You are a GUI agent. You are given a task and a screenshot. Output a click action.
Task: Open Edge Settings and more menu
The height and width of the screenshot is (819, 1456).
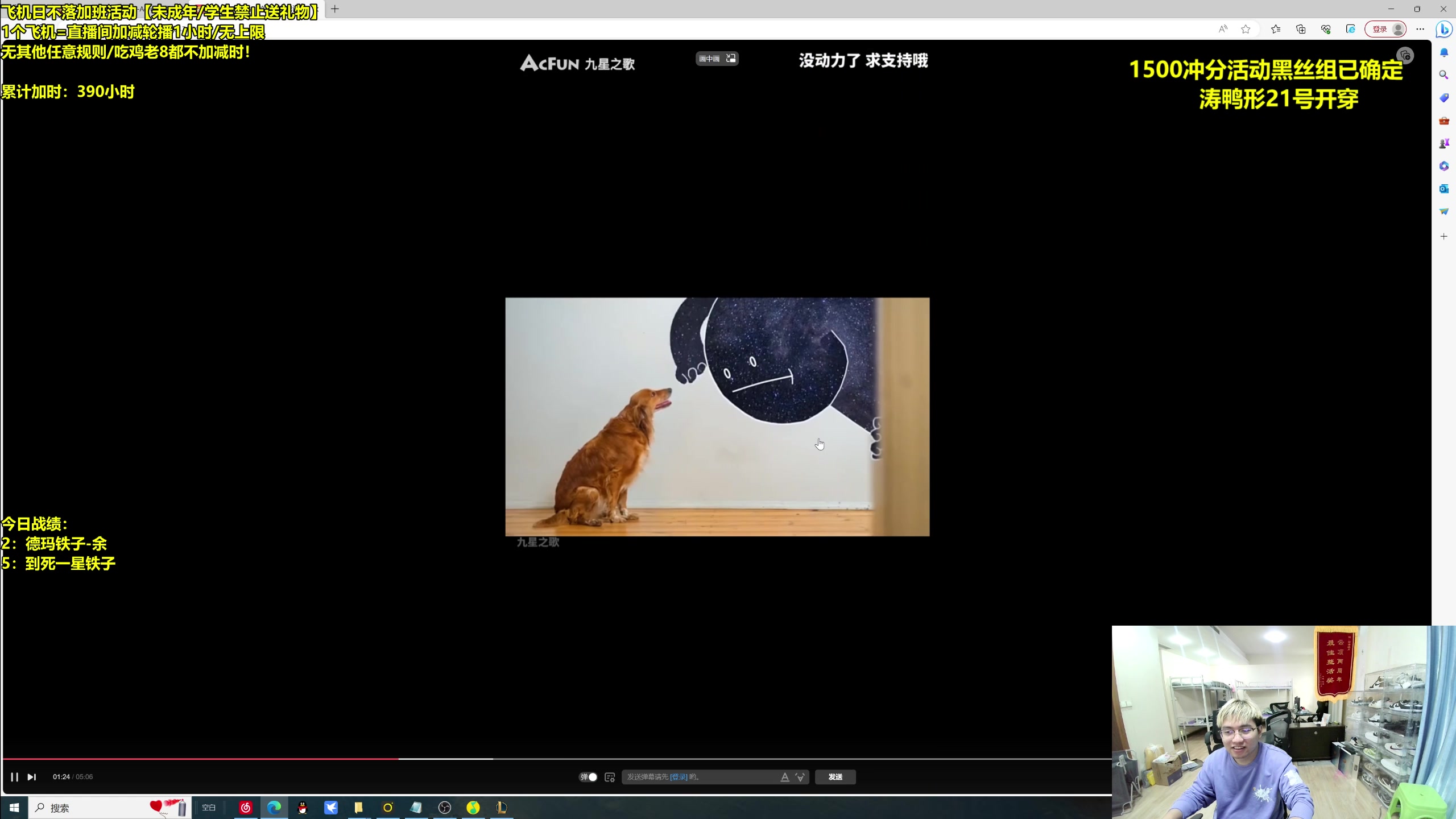tap(1420, 29)
